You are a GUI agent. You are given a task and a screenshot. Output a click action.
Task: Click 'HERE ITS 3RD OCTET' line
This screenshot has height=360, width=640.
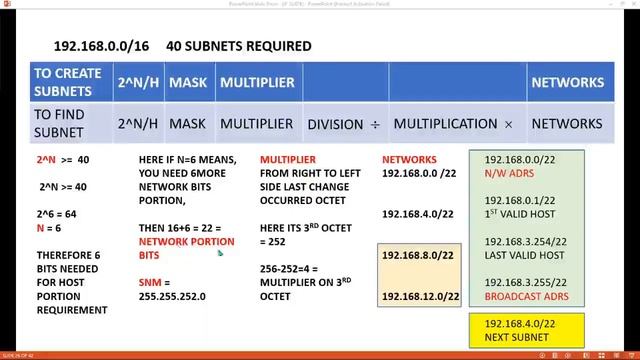click(x=306, y=228)
